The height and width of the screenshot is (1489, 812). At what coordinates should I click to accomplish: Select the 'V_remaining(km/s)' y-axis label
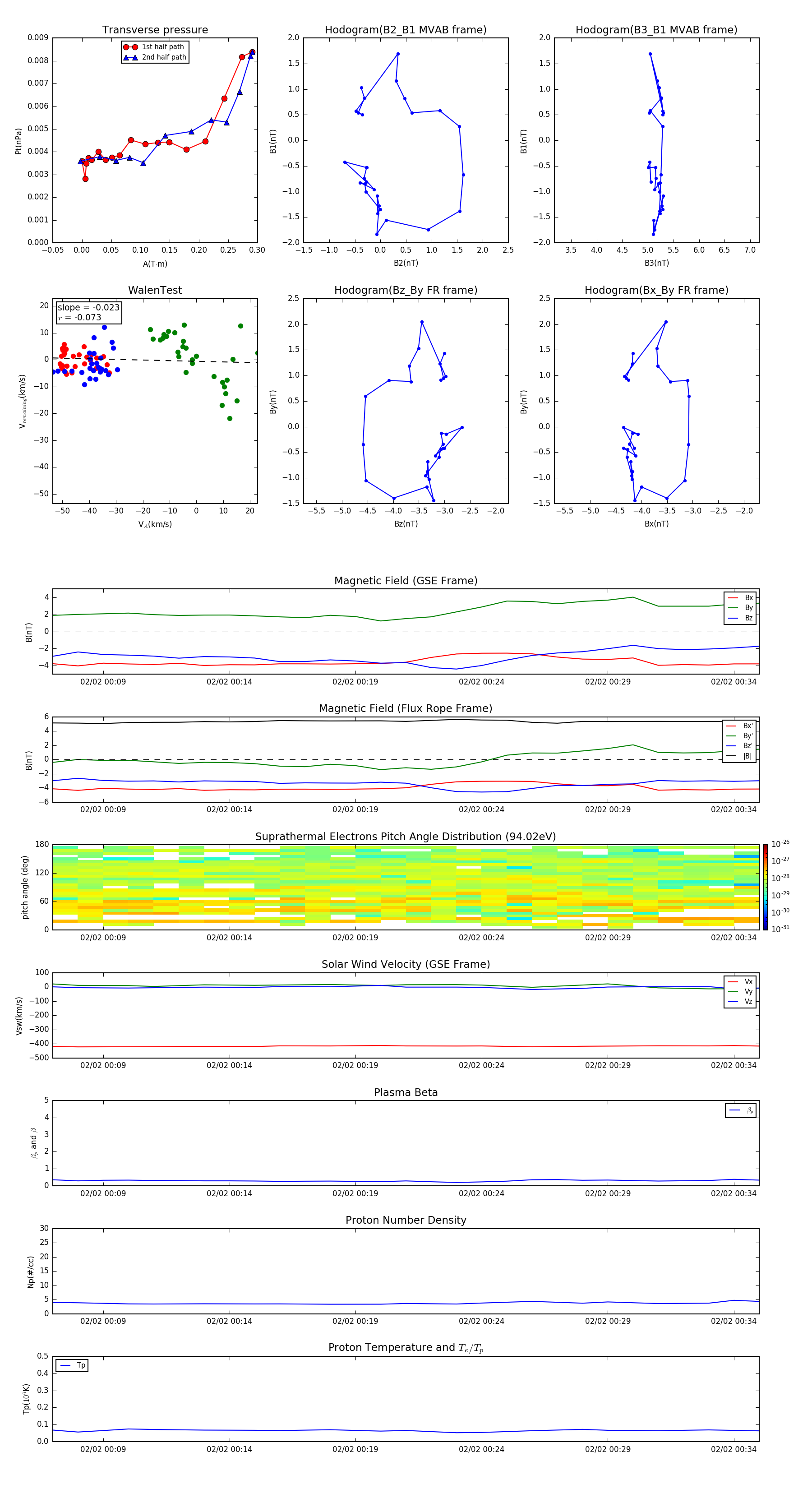(23, 401)
